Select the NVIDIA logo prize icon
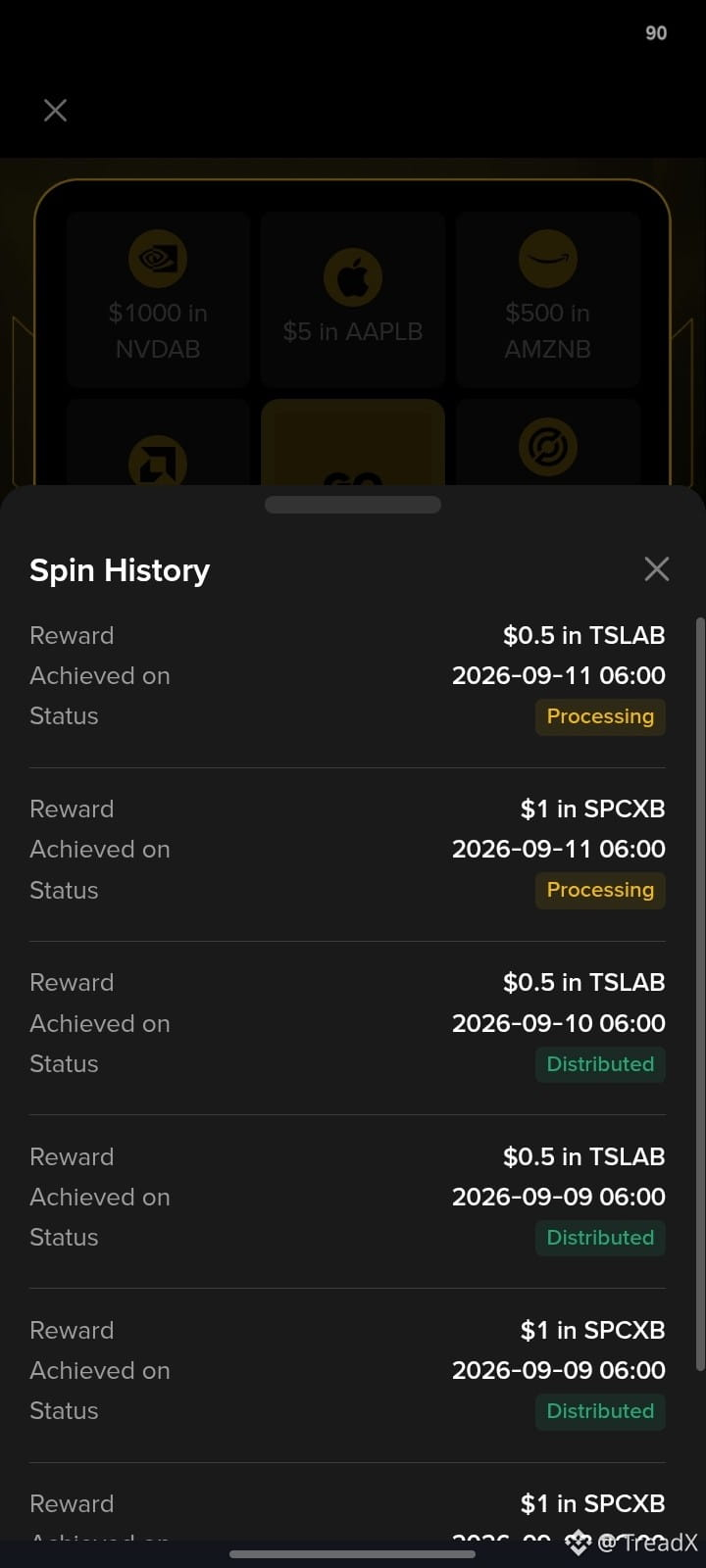The image size is (706, 1568). click(158, 259)
